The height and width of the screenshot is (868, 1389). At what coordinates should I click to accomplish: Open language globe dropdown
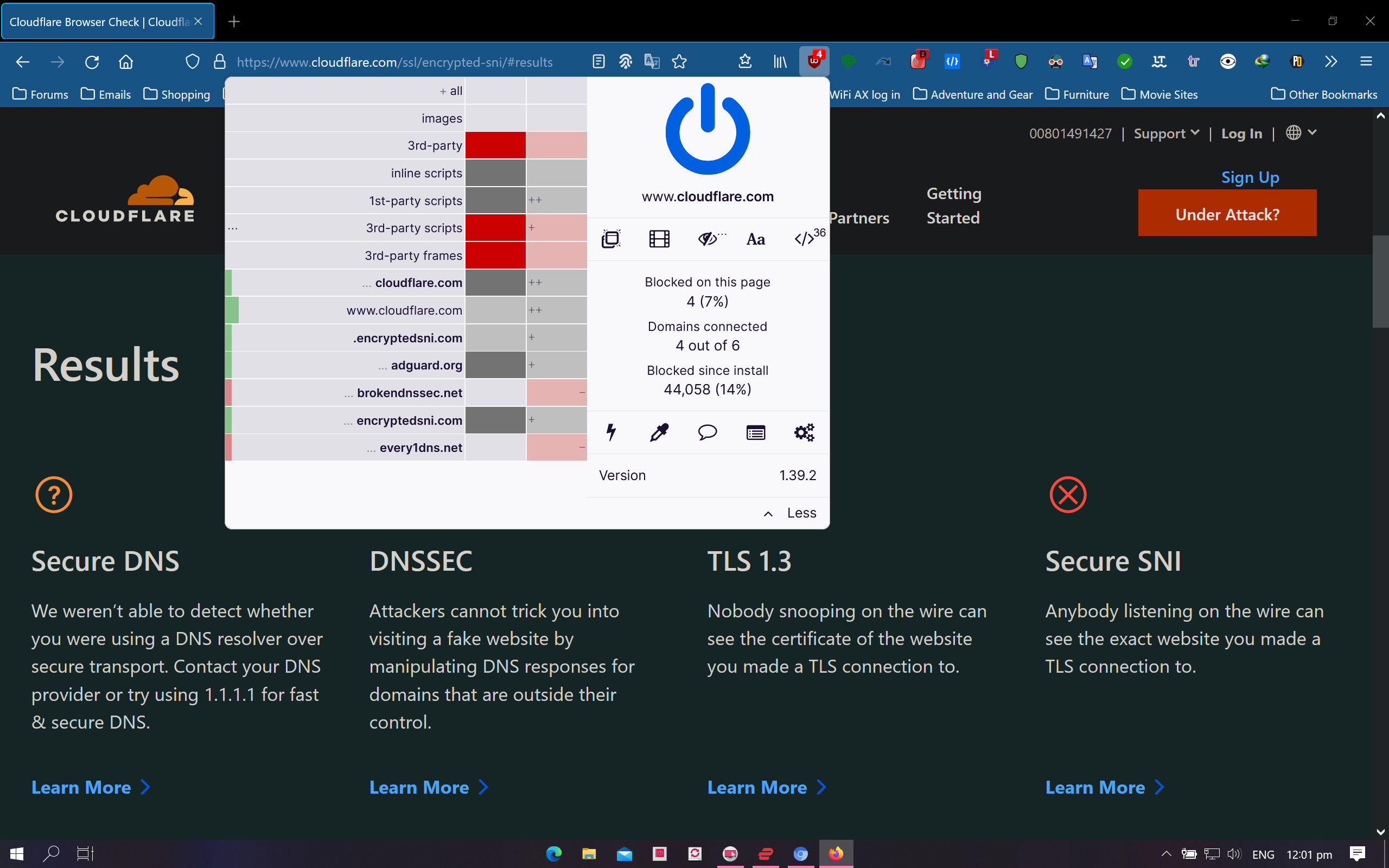pos(1301,132)
